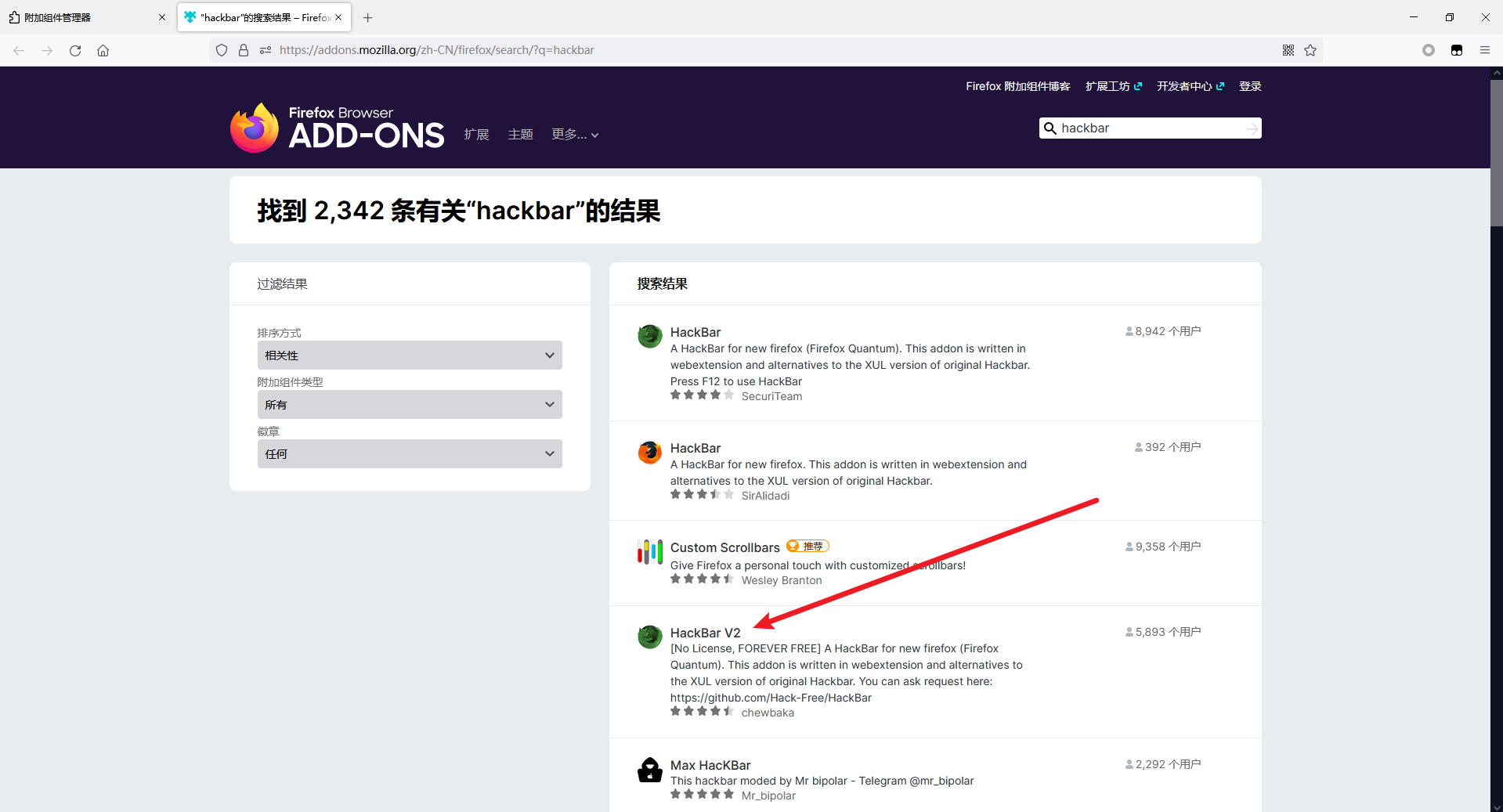Image resolution: width=1503 pixels, height=812 pixels.
Task: Expand the add-on type dropdown
Action: pyautogui.click(x=410, y=404)
